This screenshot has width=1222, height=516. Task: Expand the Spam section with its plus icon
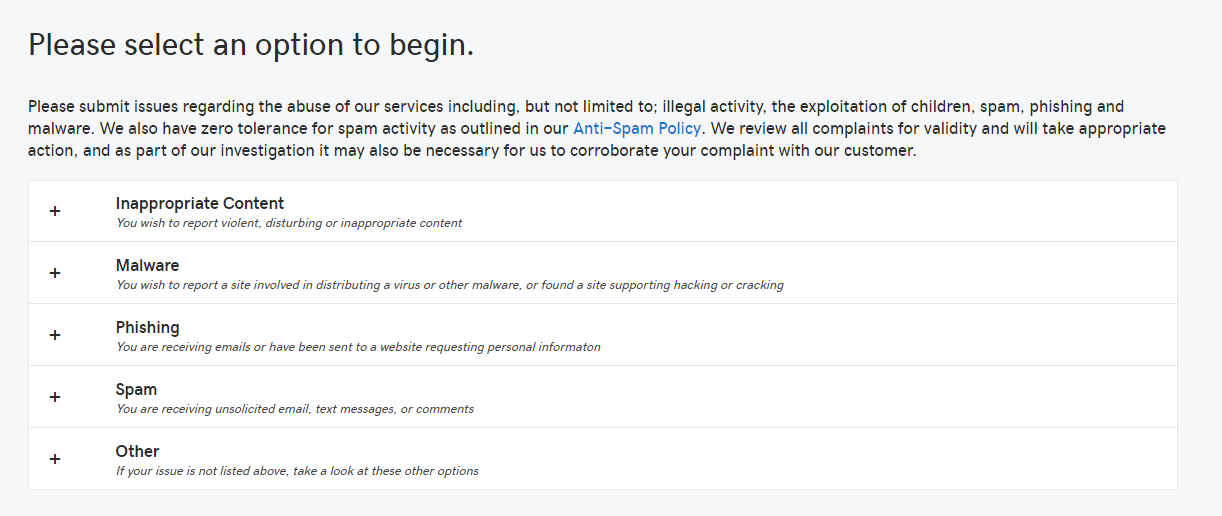coord(55,397)
